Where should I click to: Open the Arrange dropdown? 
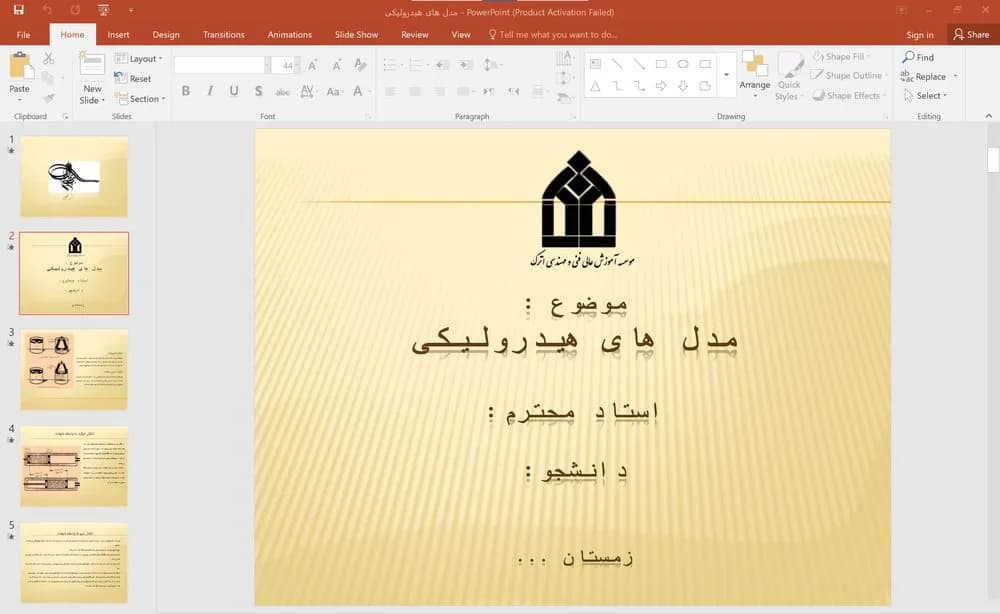click(x=755, y=75)
